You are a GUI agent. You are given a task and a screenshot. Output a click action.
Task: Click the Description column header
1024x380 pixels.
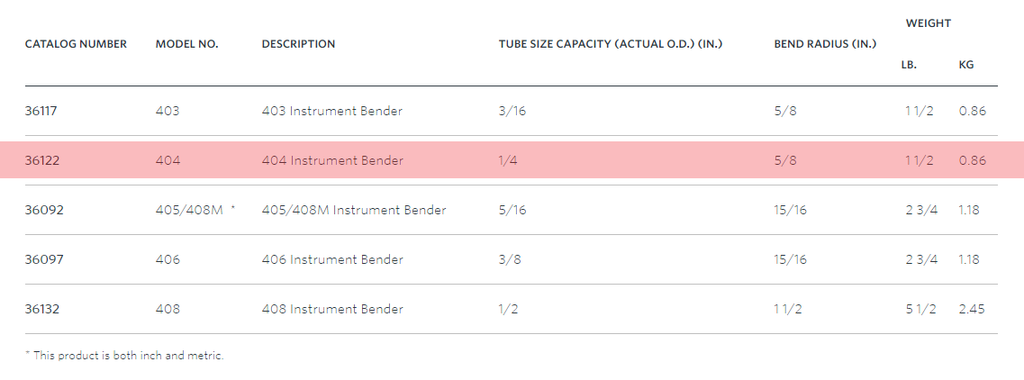tap(298, 44)
